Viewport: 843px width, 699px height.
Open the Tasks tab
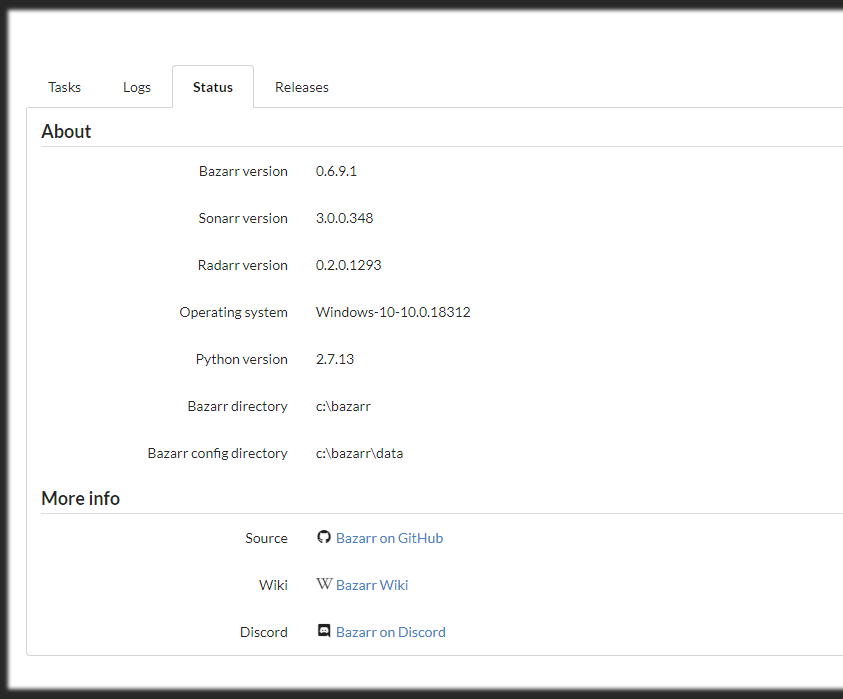pos(65,87)
